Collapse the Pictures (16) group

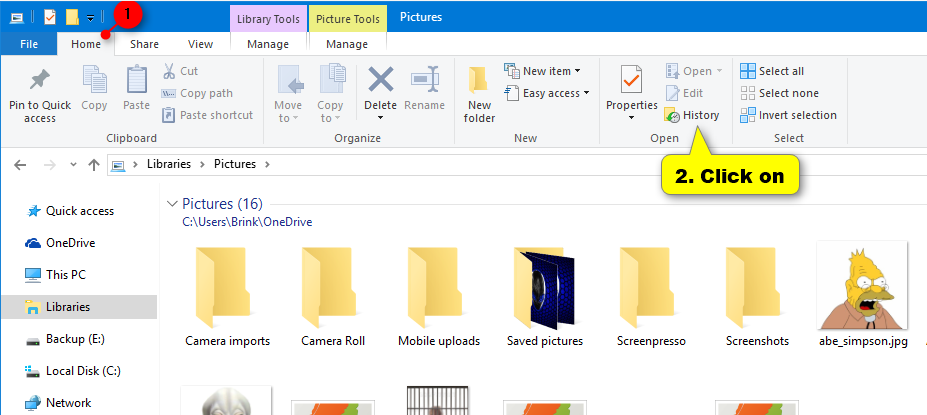pos(172,204)
